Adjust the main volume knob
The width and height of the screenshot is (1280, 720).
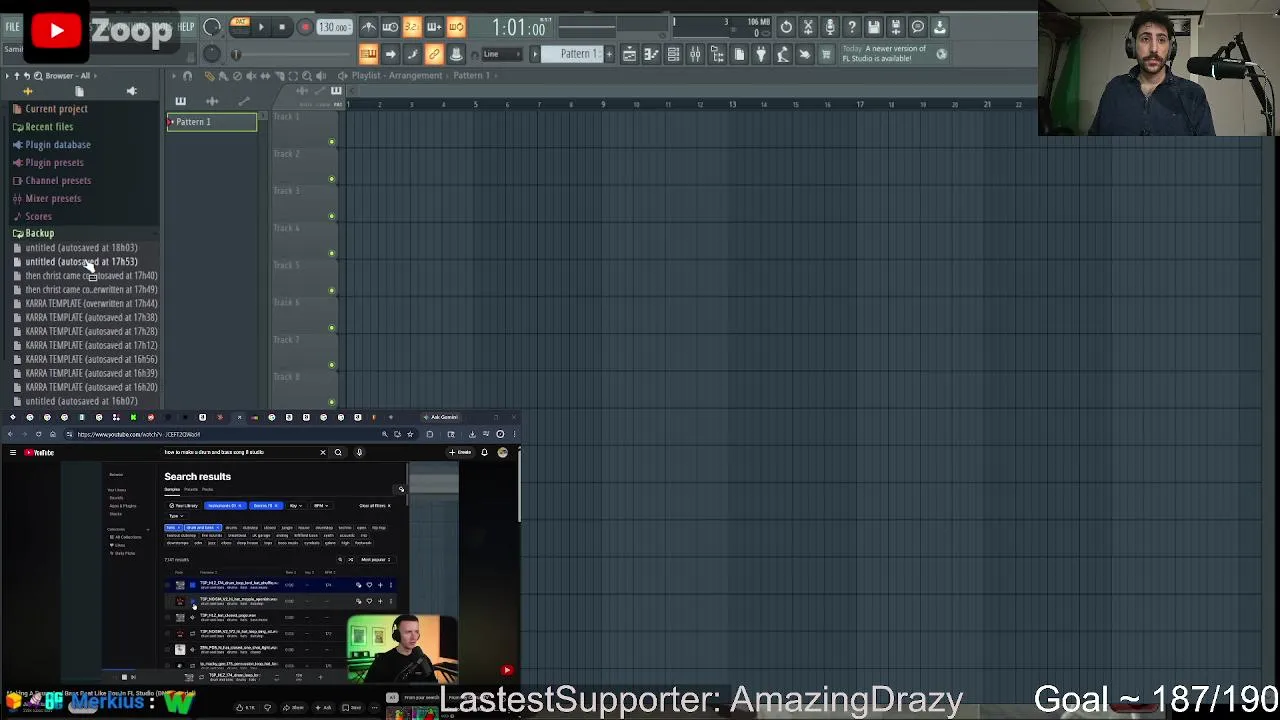[x=212, y=27]
